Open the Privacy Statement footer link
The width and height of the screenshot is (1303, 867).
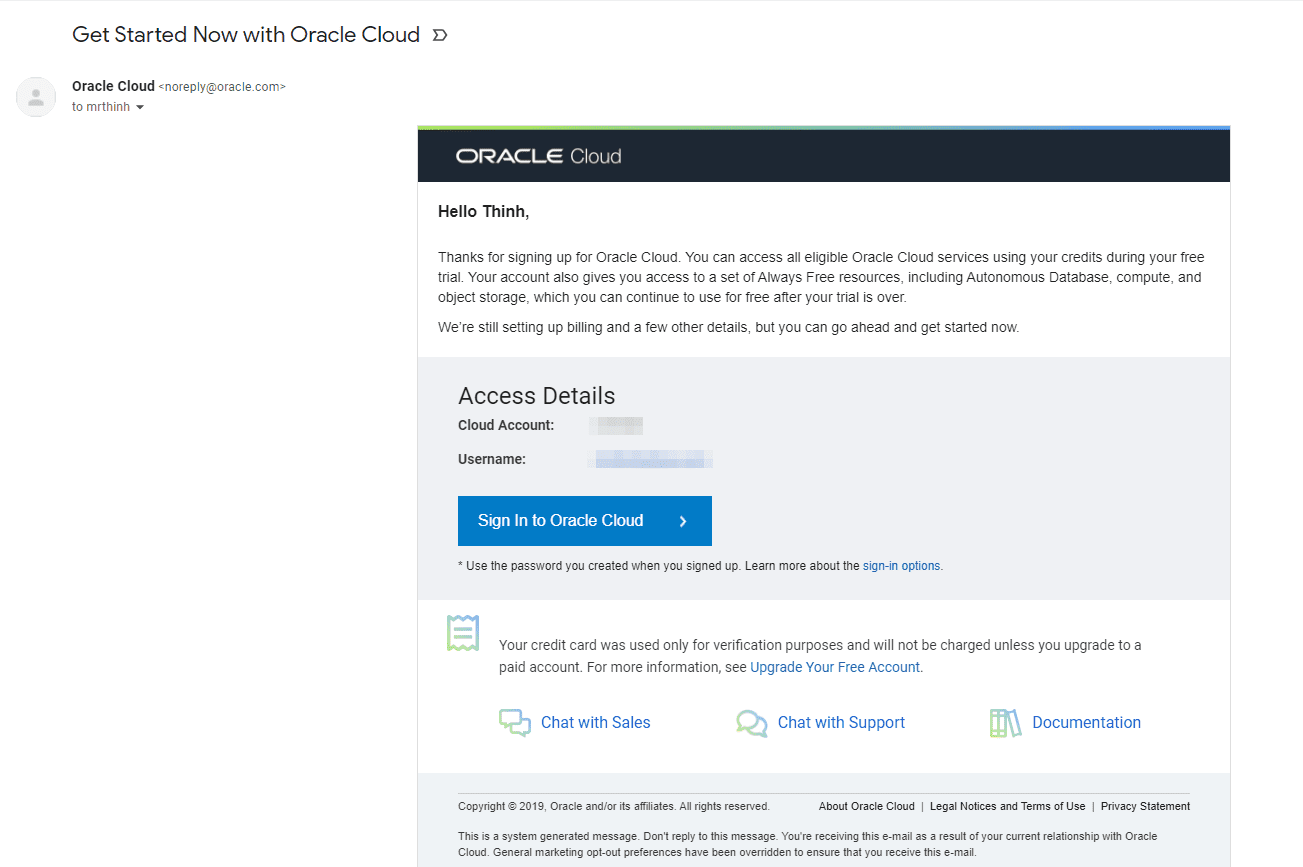pos(1145,806)
